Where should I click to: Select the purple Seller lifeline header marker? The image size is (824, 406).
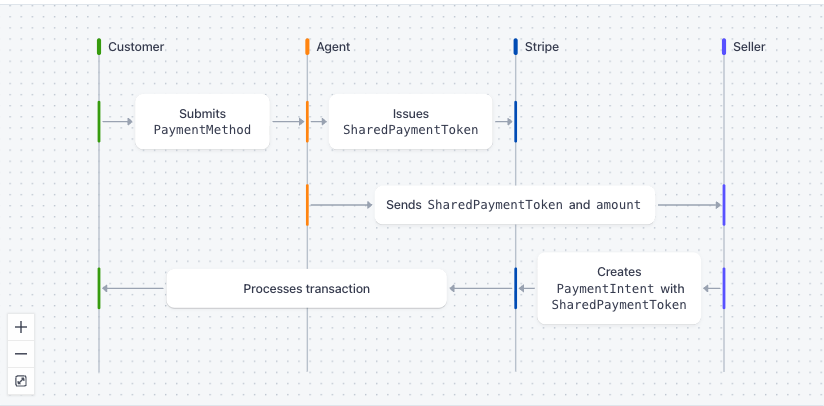tap(724, 47)
